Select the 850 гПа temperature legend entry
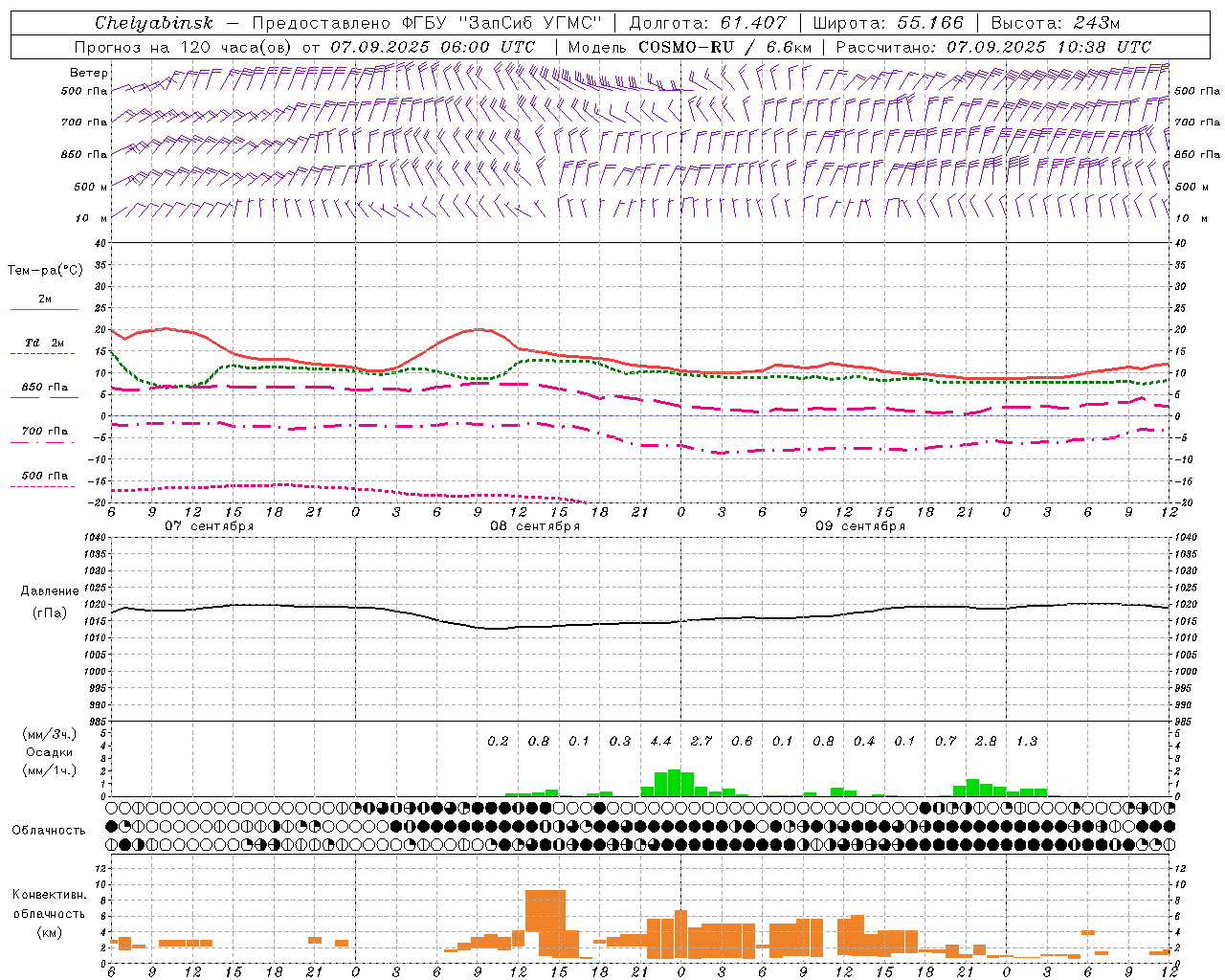1225x980 pixels. coord(44,388)
